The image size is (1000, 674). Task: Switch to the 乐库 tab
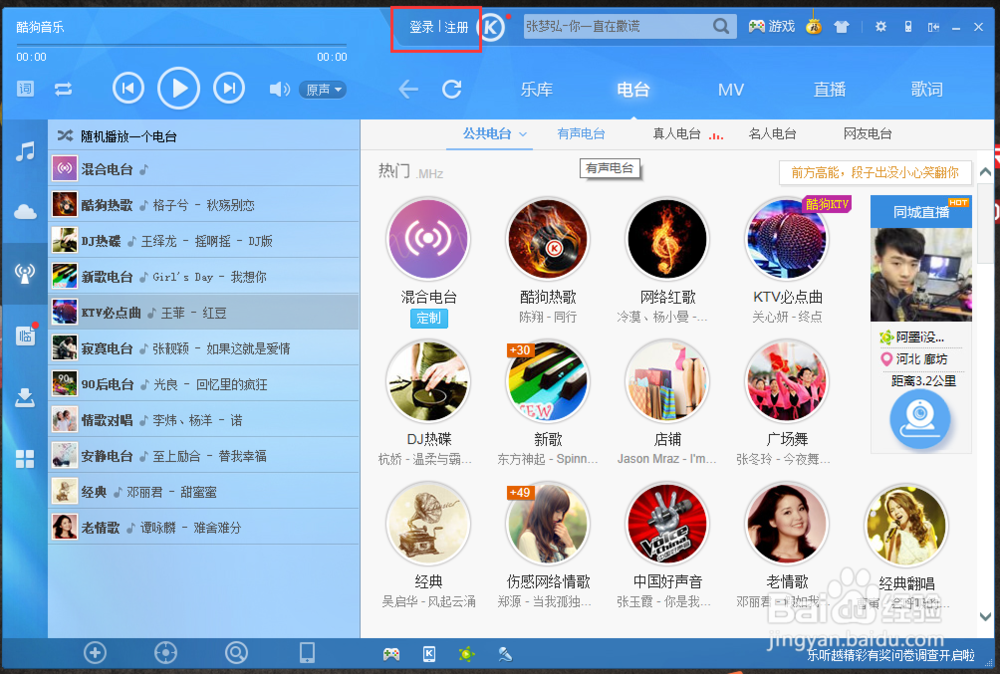coord(536,89)
